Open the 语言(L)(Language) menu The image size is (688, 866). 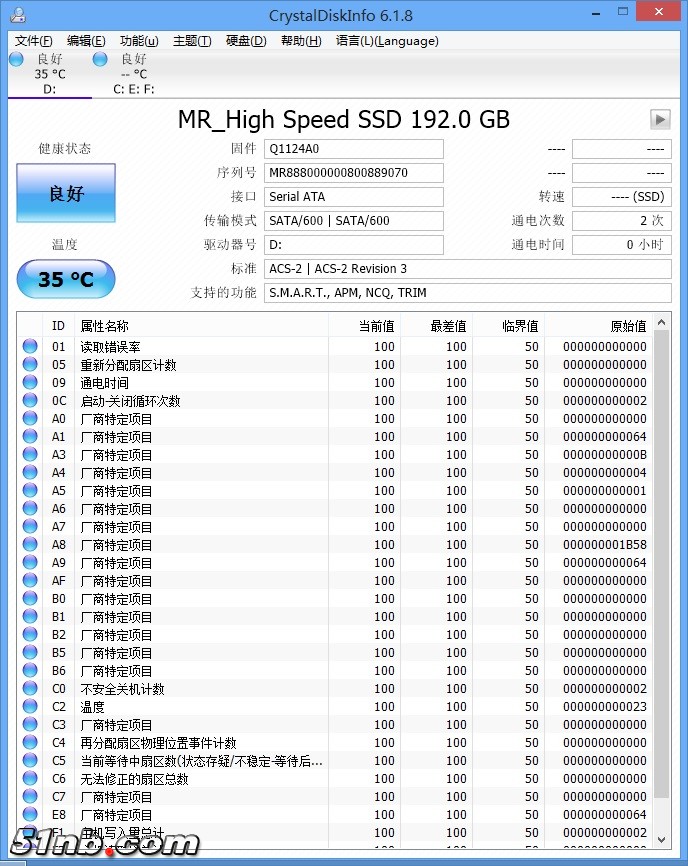click(387, 41)
